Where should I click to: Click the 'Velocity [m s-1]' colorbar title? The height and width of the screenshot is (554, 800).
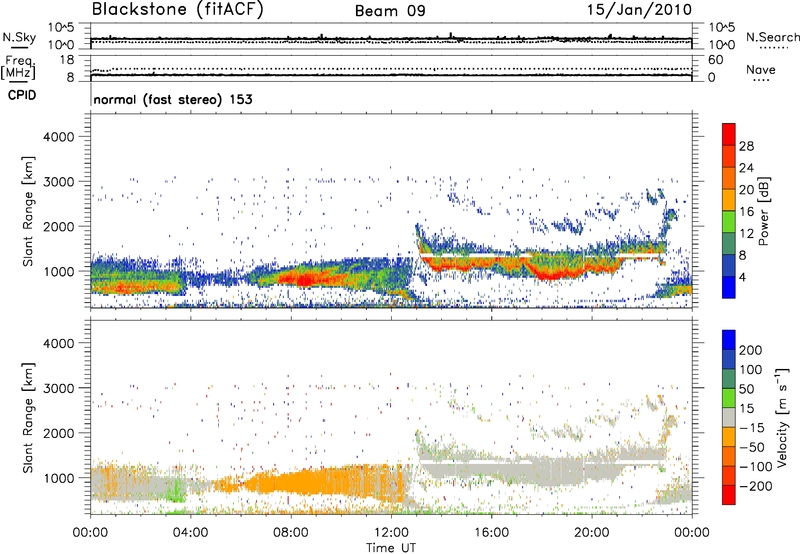pos(782,417)
